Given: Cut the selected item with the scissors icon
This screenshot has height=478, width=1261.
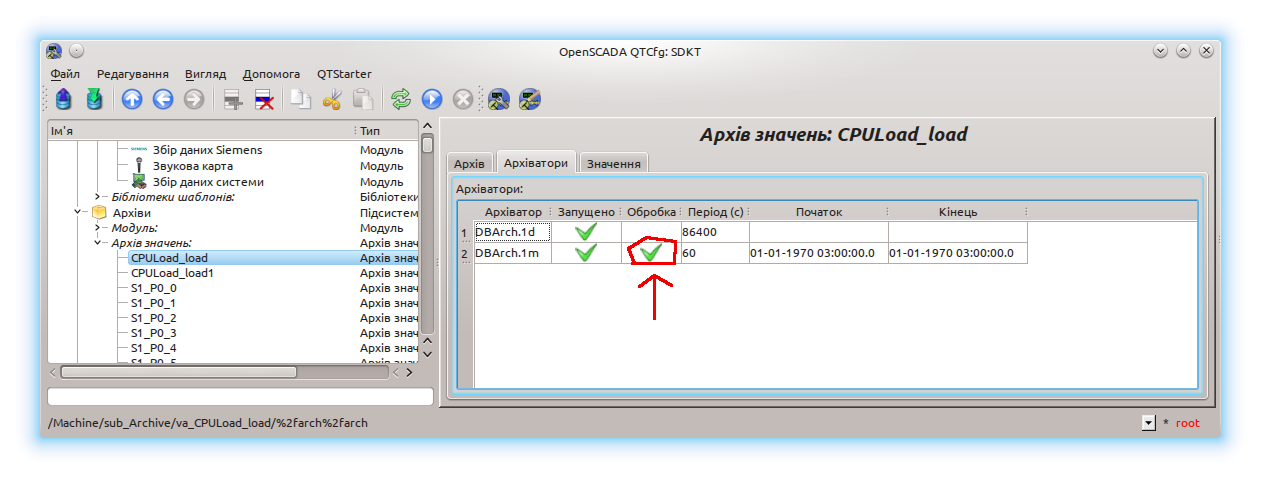Looking at the screenshot, I should coord(333,99).
